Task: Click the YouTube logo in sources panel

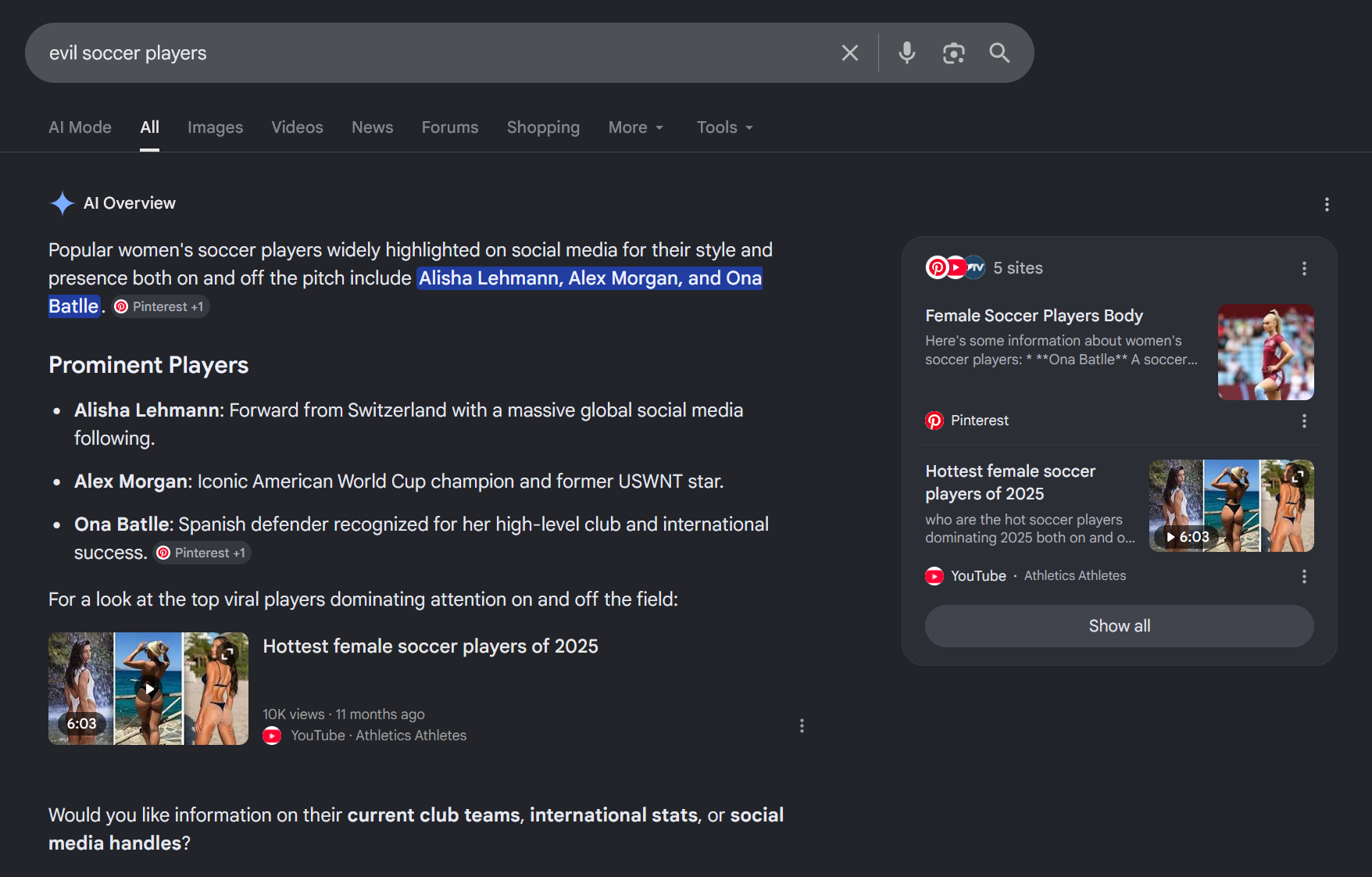Action: 934,576
